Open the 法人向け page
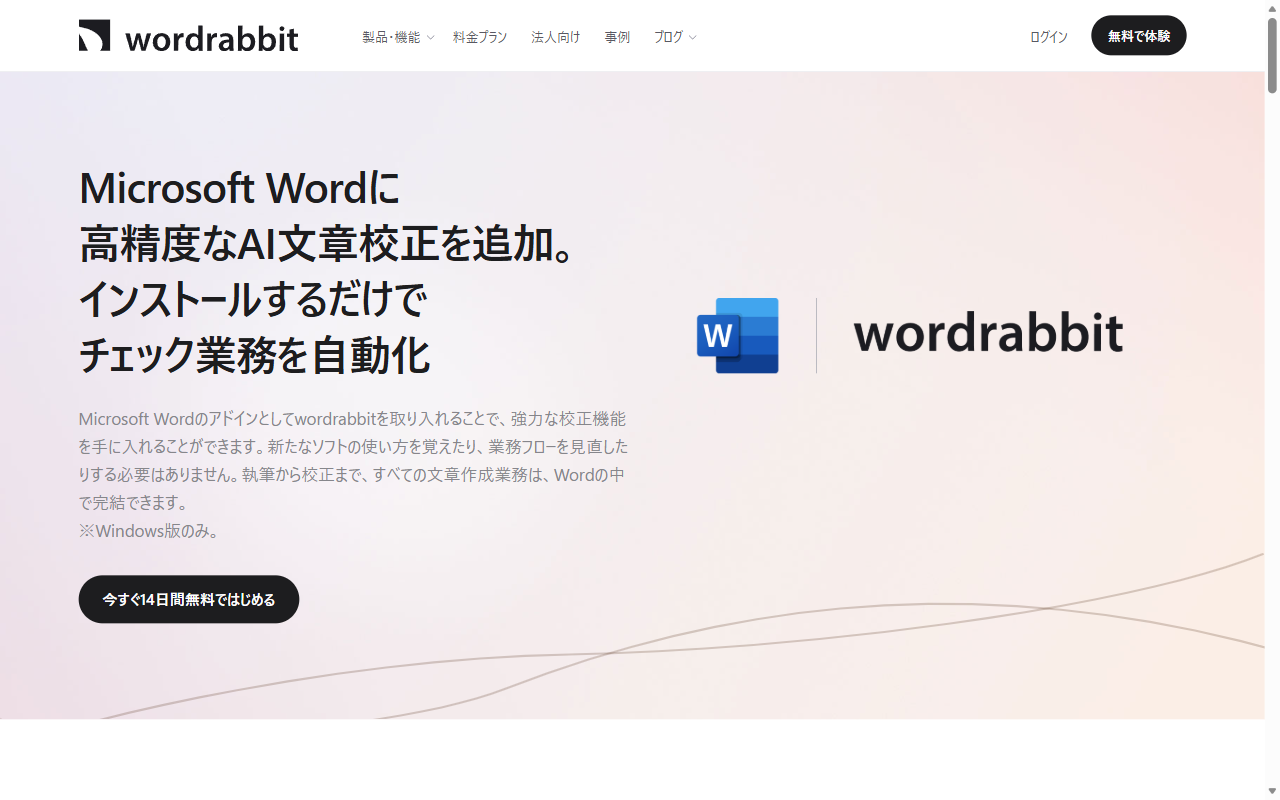Image resolution: width=1280 pixels, height=800 pixels. click(x=556, y=37)
